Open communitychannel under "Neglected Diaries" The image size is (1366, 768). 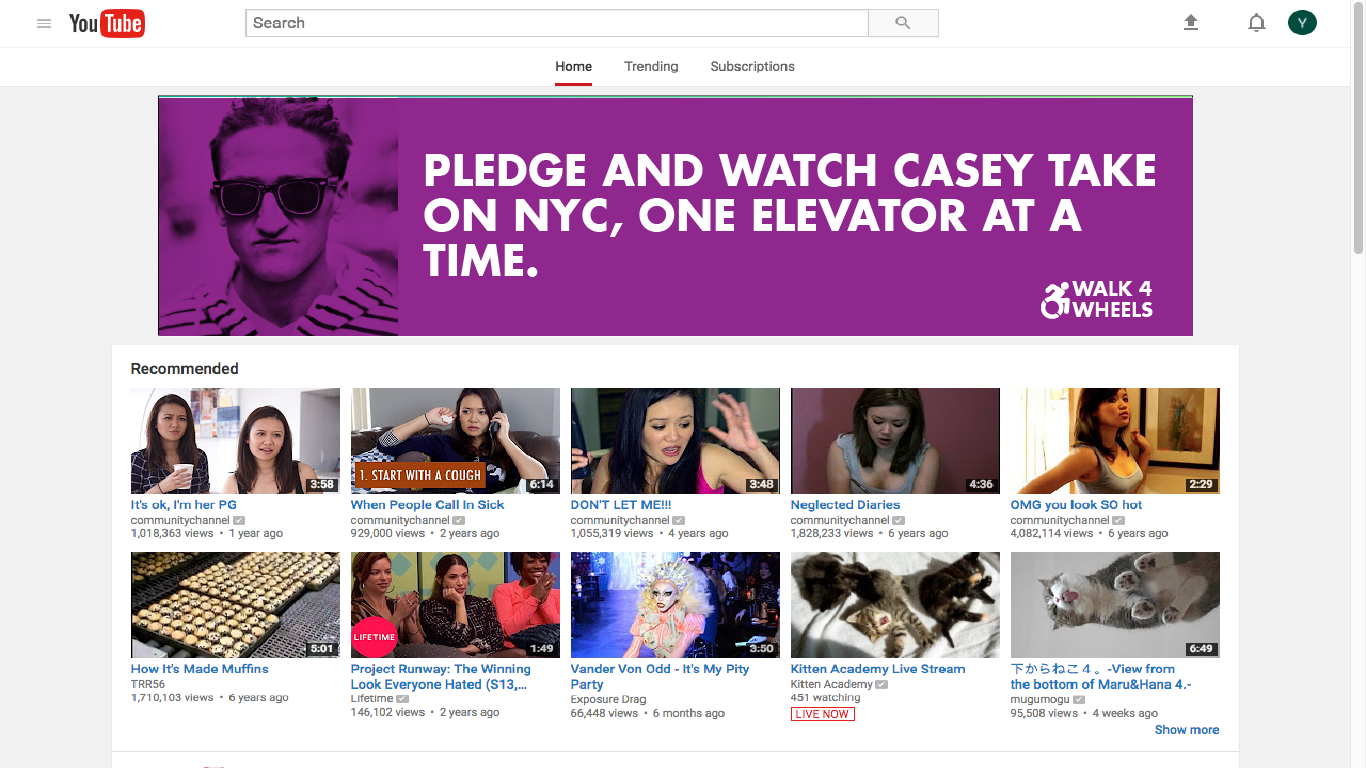(840, 520)
